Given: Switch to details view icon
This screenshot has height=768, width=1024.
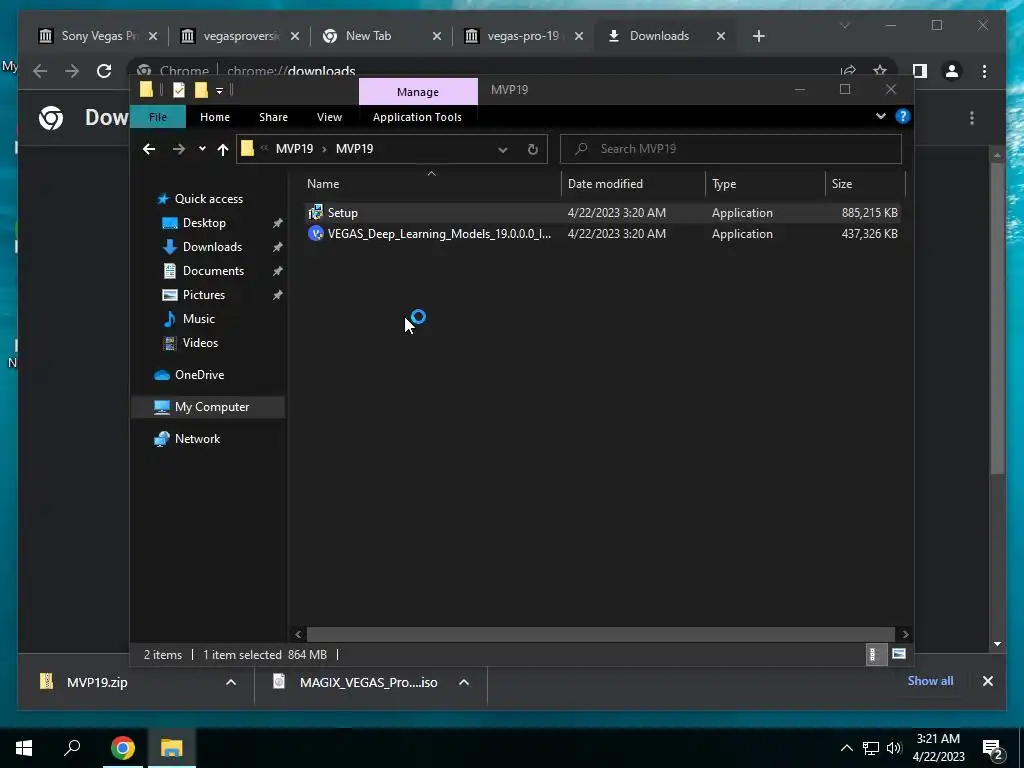Looking at the screenshot, I should click(875, 654).
